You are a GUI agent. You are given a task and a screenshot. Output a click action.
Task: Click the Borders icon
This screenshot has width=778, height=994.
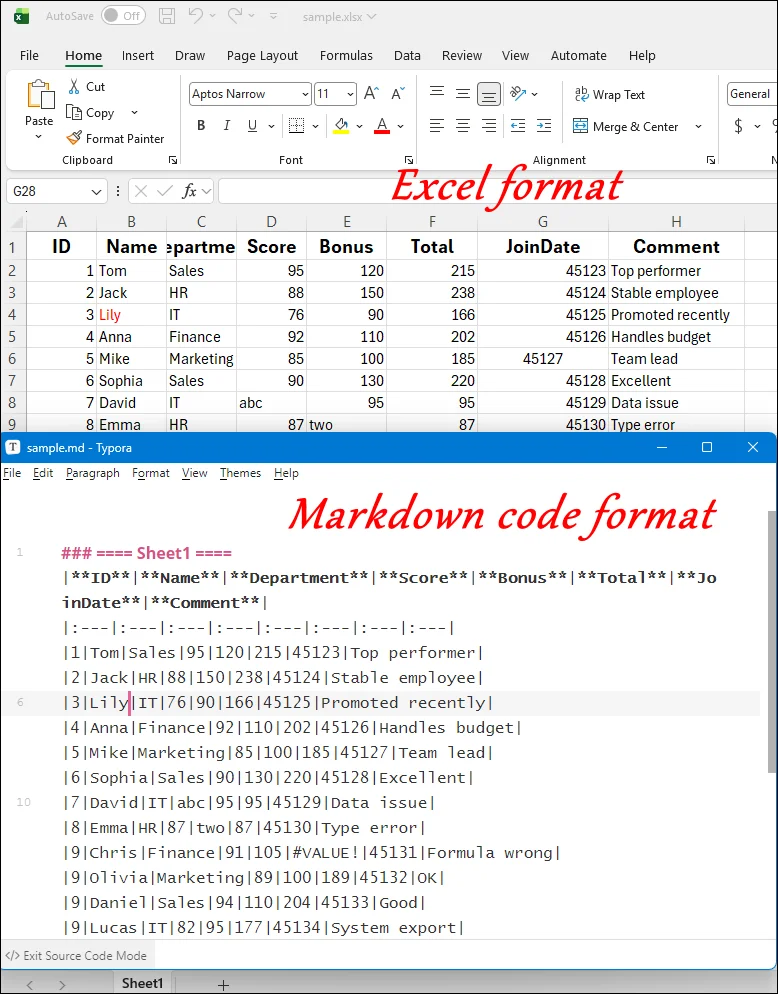click(x=296, y=126)
